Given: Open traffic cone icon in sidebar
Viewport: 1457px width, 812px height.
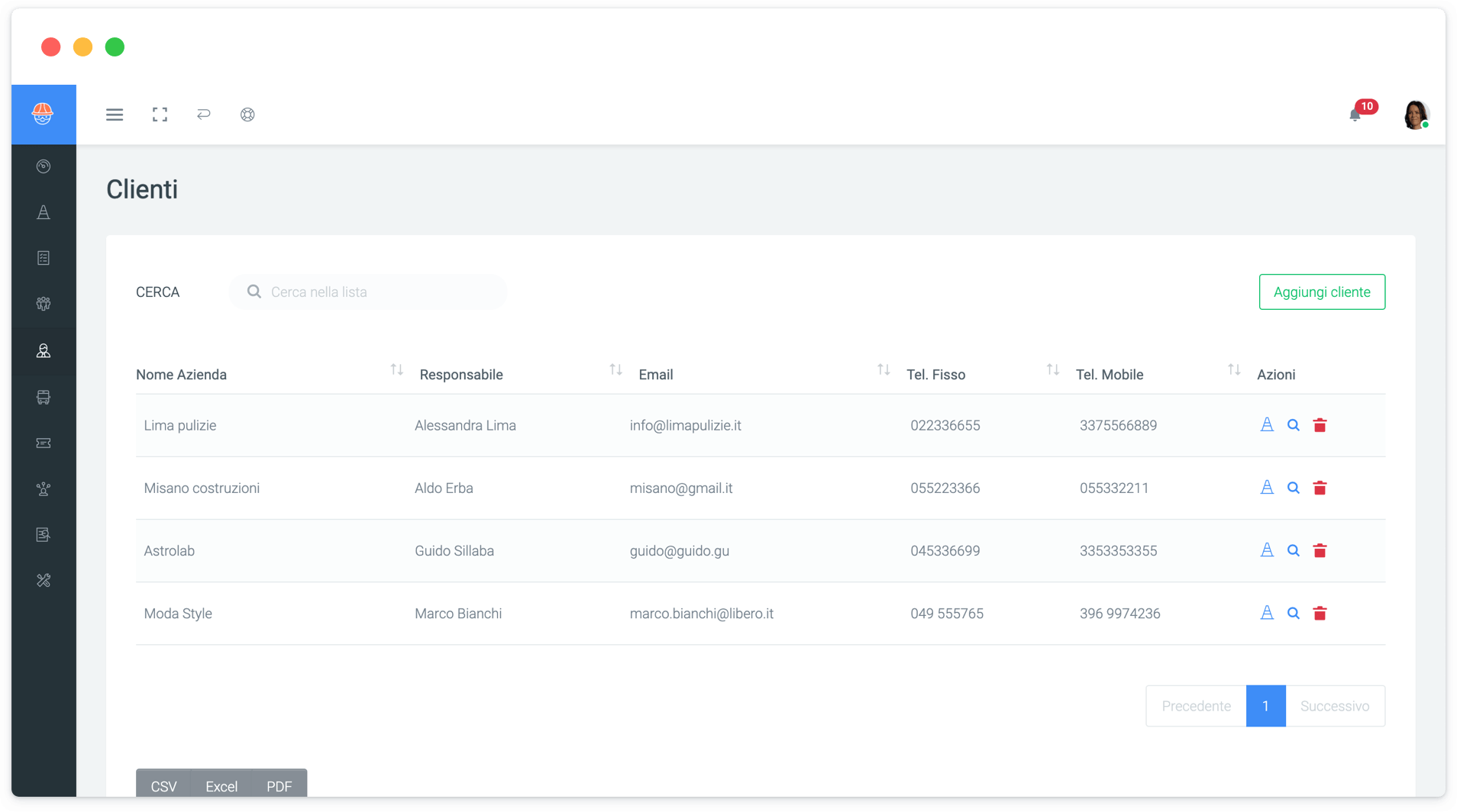Looking at the screenshot, I should (44, 212).
